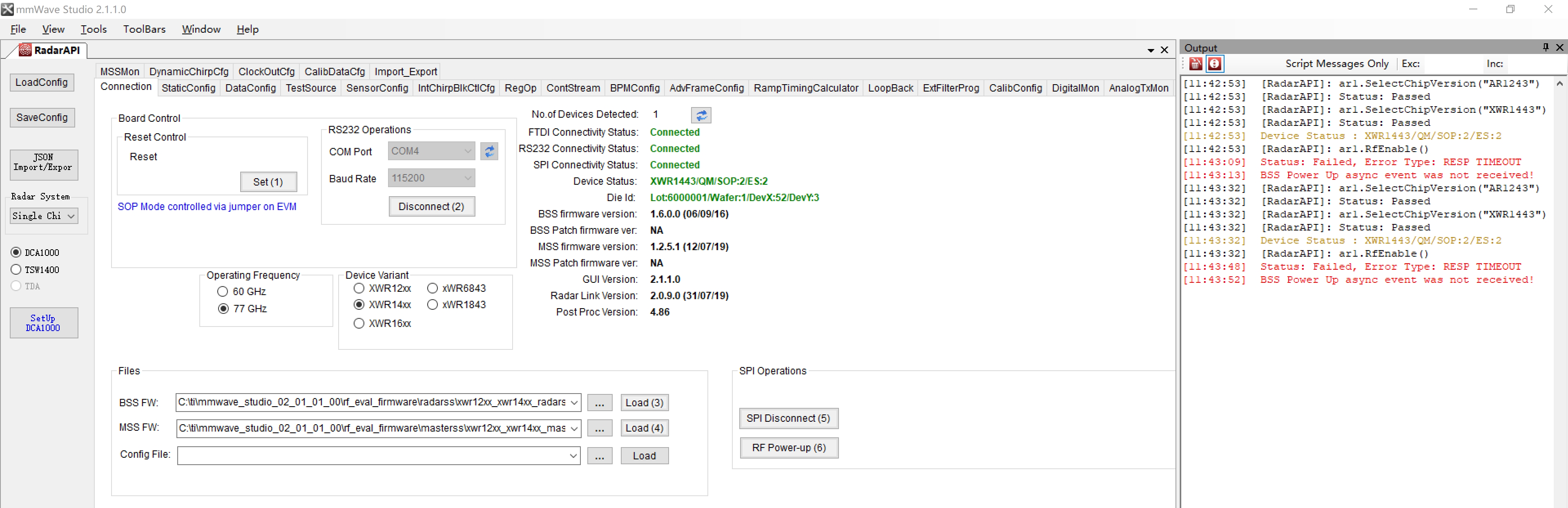Click Load (3) for BSS firmware
Viewport: 1568px width, 508px height.
coord(644,403)
